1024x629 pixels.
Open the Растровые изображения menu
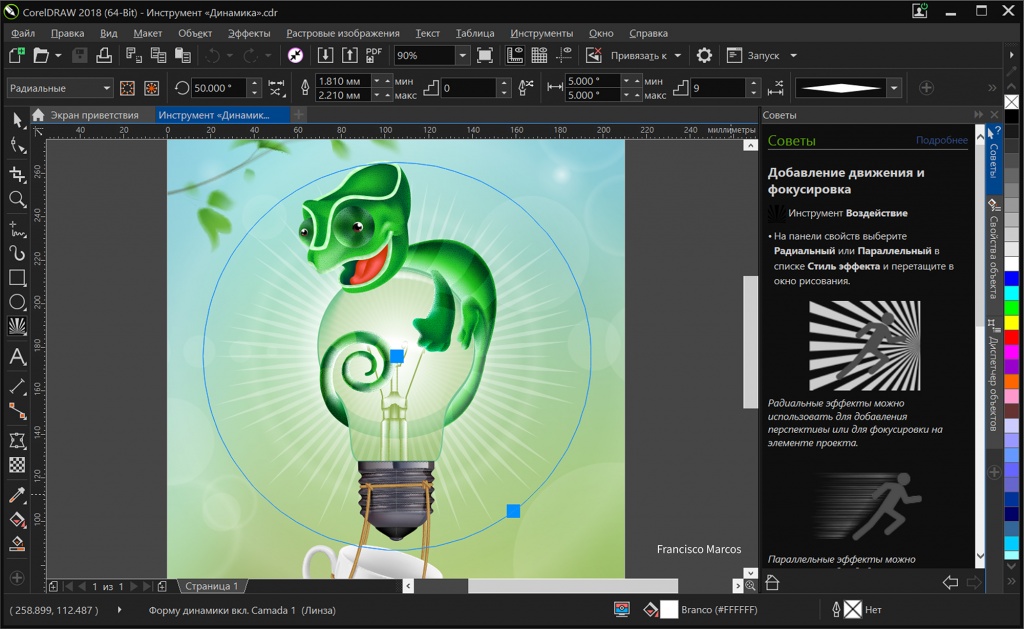click(x=343, y=33)
